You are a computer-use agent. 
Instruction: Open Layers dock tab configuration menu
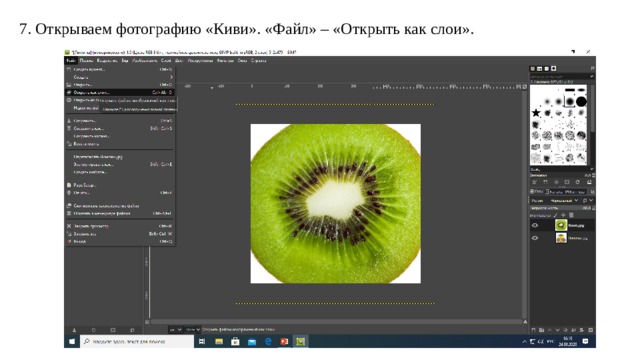coord(592,191)
